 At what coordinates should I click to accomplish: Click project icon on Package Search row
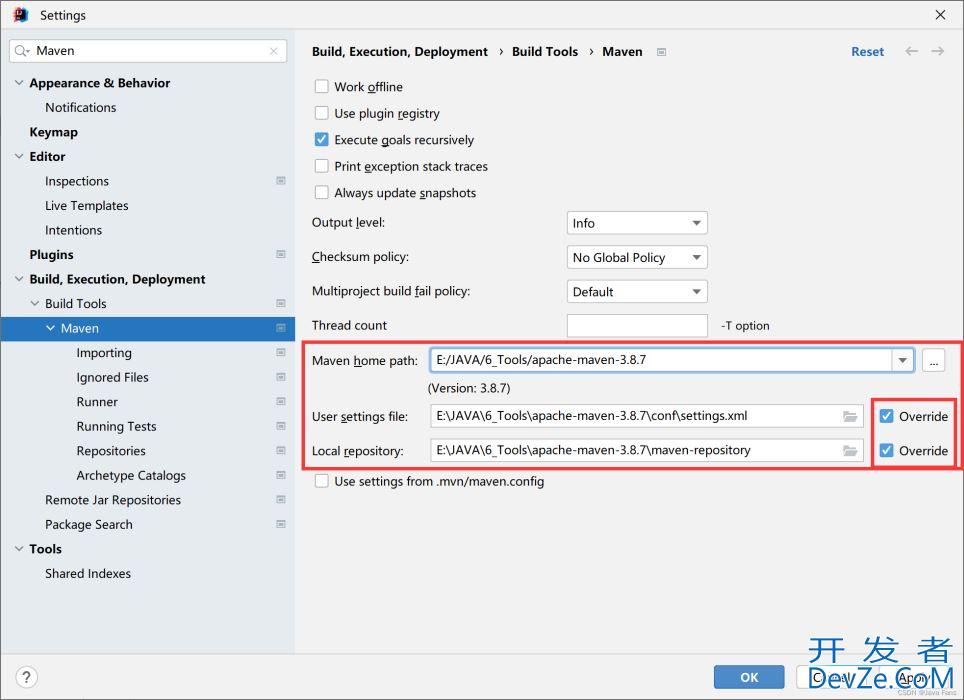coord(281,525)
